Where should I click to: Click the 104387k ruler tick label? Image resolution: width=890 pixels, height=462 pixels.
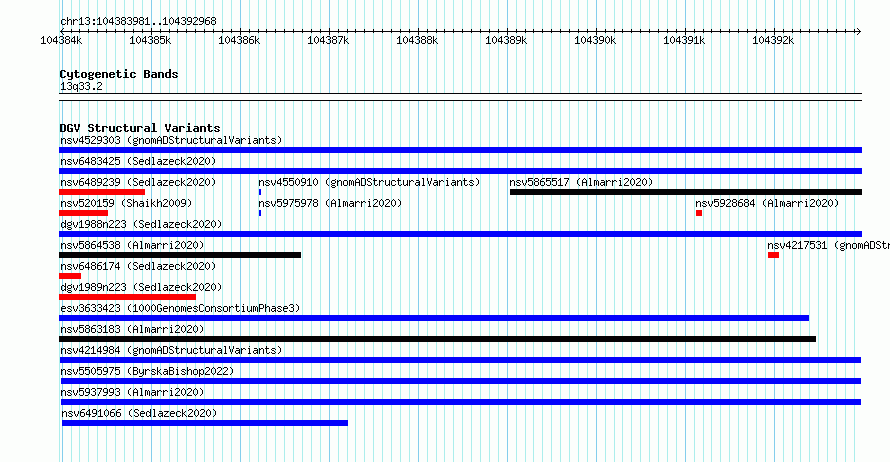tap(328, 40)
